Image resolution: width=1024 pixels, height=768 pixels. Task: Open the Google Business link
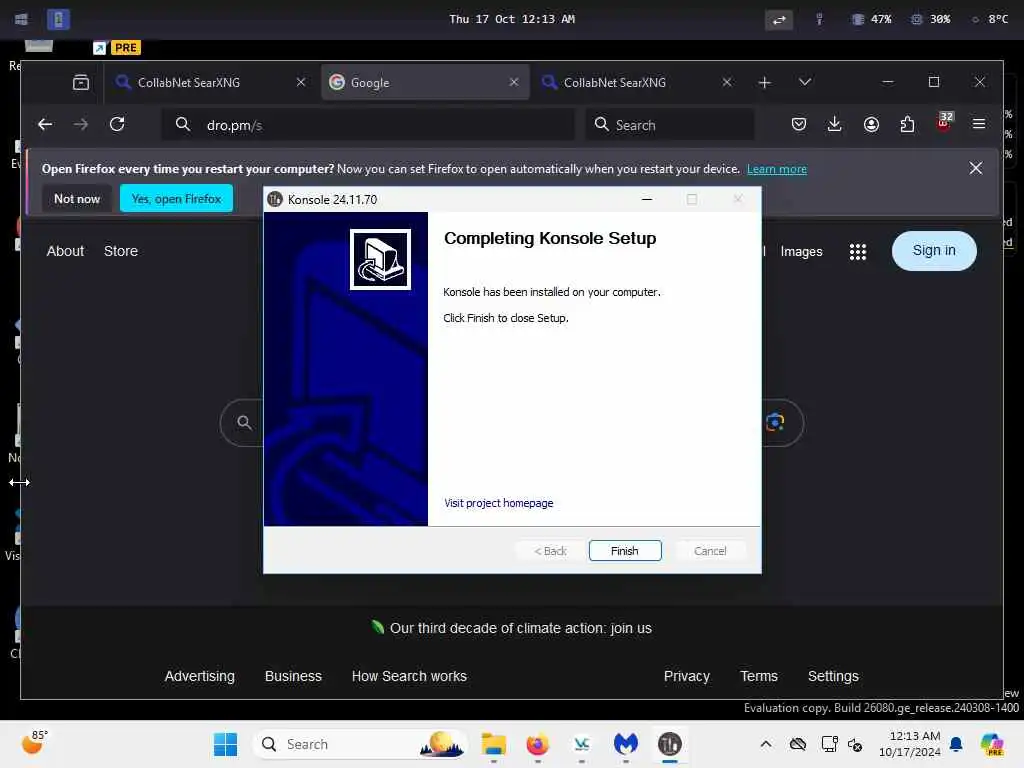(x=293, y=676)
